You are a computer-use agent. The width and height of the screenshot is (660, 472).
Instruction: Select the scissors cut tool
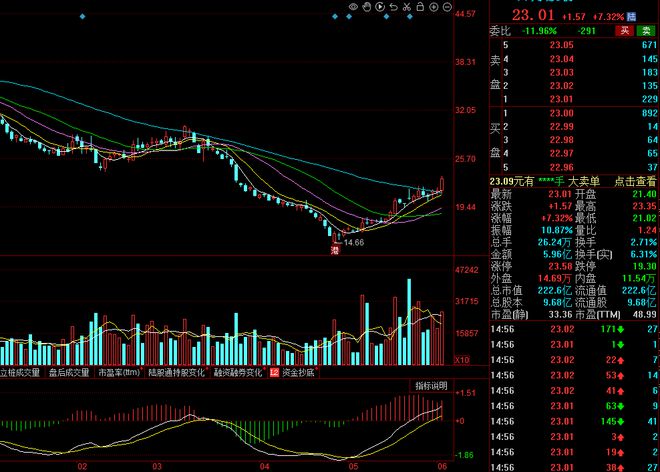click(408, 8)
